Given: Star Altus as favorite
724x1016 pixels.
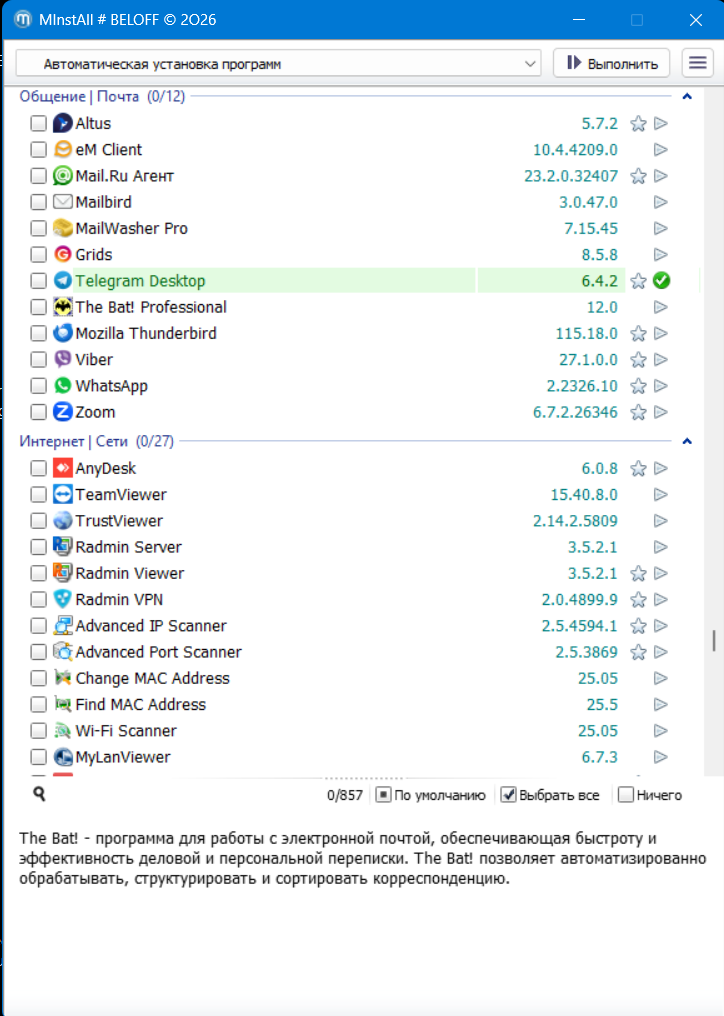Looking at the screenshot, I should (638, 123).
